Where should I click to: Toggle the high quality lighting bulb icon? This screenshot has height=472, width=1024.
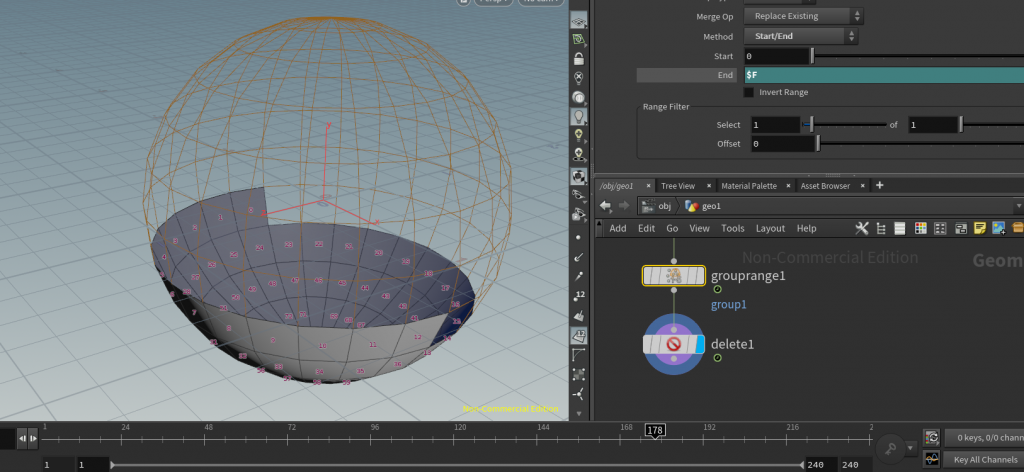[579, 136]
